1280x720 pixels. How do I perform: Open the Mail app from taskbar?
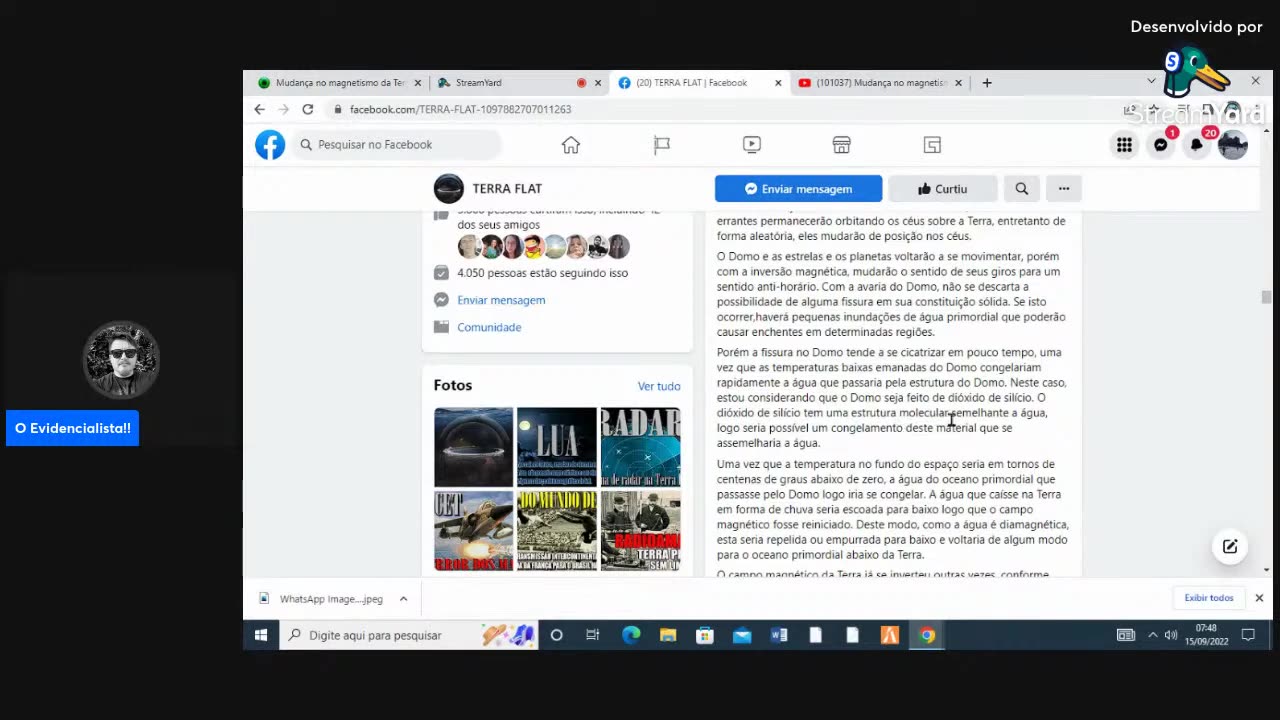pos(742,635)
